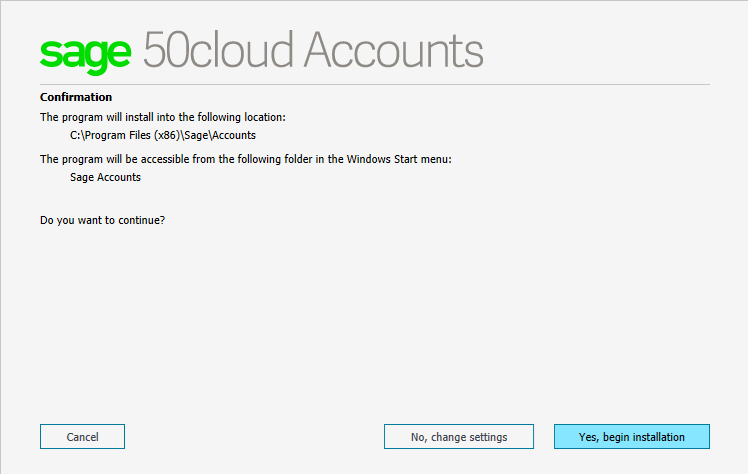Click the Sage Accounts Start menu folder name
Image resolution: width=748 pixels, height=474 pixels.
pyautogui.click(x=105, y=177)
